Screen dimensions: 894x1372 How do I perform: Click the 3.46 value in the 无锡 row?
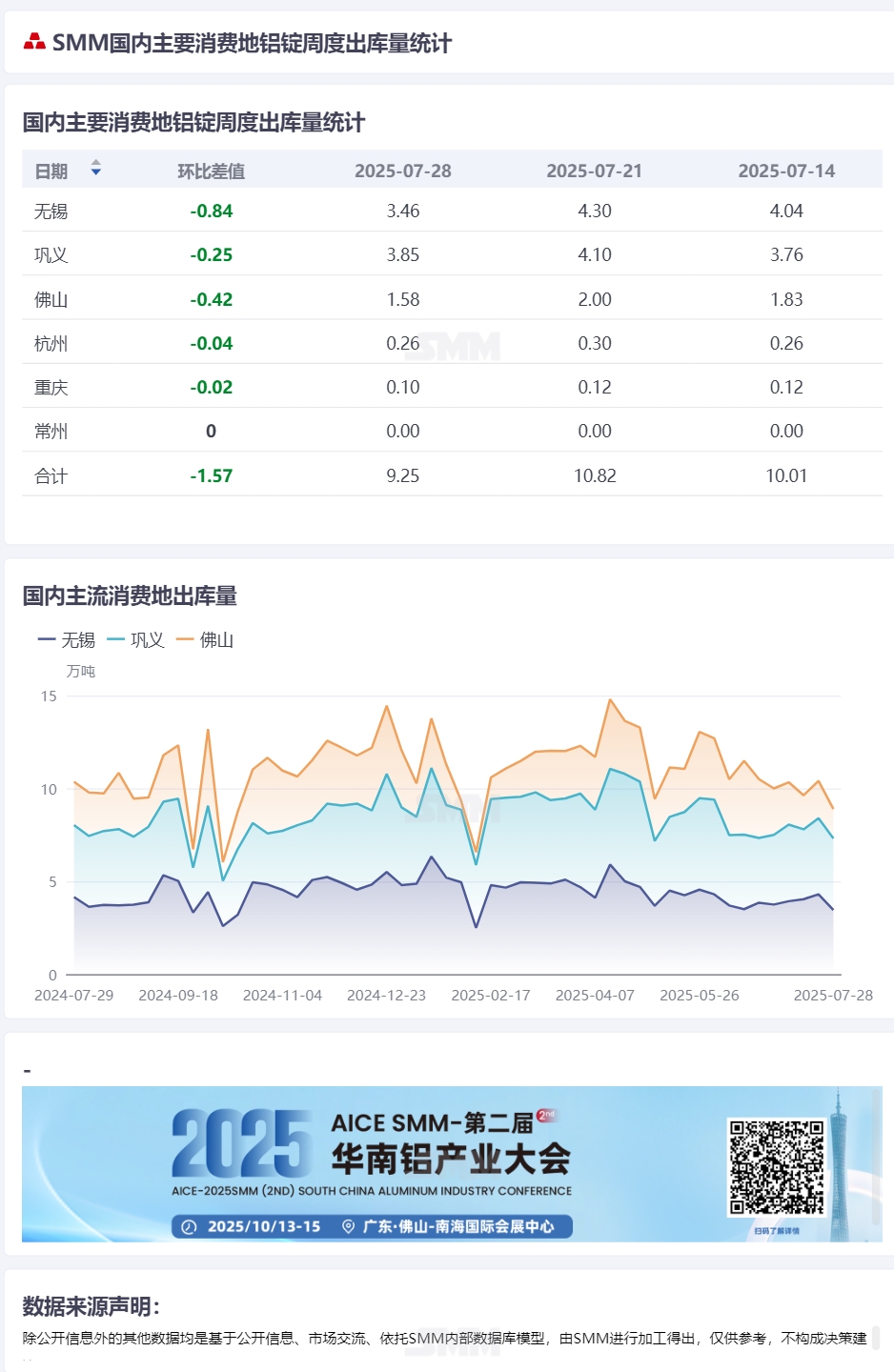coord(403,212)
